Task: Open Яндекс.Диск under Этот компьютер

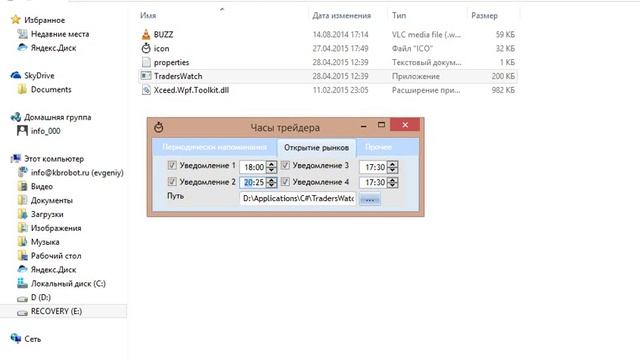Action: [x=53, y=269]
